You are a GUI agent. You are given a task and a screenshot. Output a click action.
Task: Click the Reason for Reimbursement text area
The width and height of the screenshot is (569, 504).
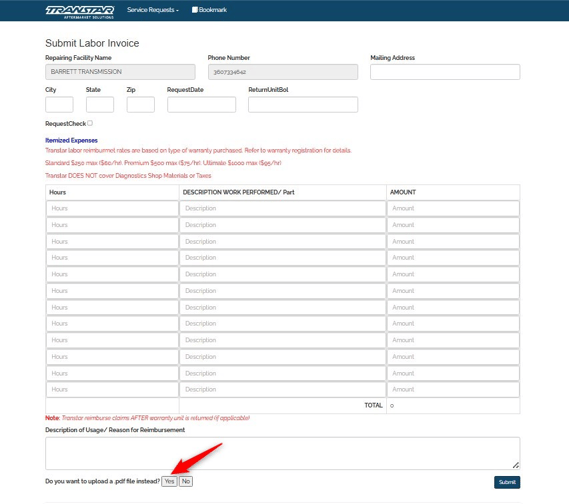point(282,453)
